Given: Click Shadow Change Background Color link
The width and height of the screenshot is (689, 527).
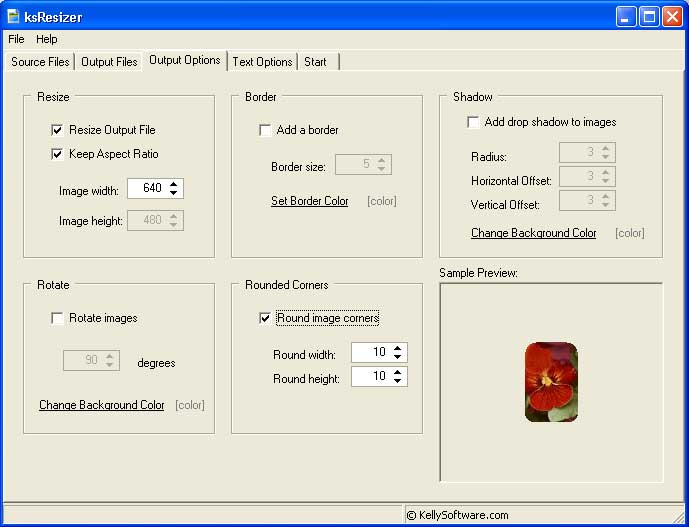Looking at the screenshot, I should point(533,233).
